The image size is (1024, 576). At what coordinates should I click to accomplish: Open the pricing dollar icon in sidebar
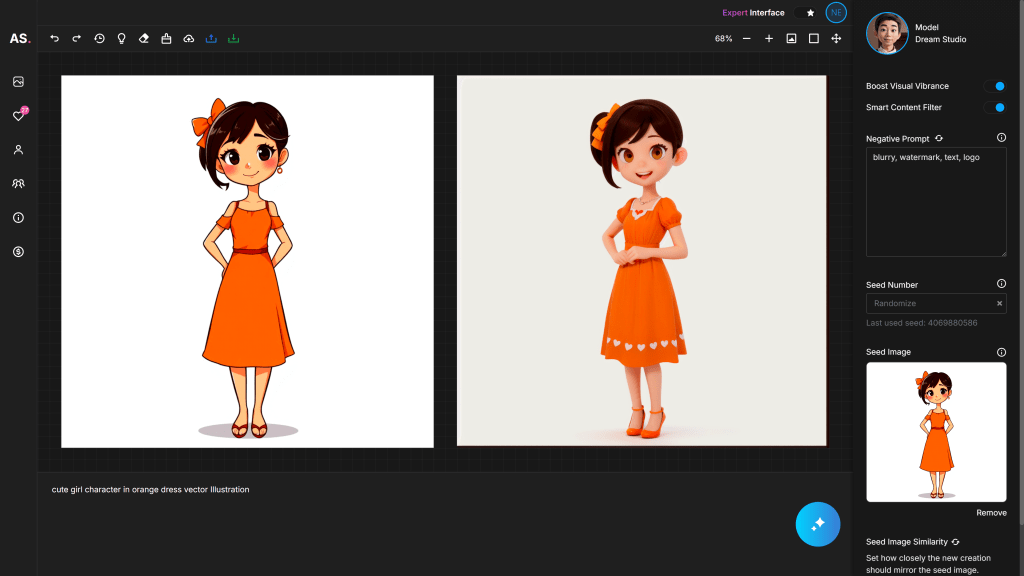pyautogui.click(x=18, y=251)
